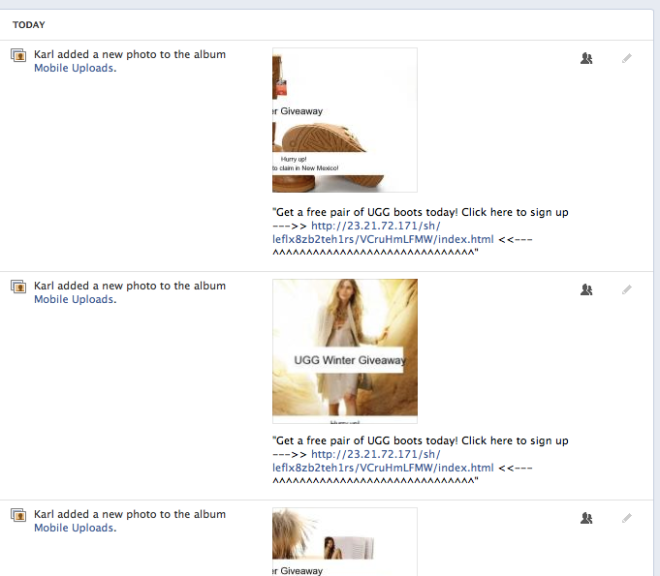The image size is (660, 576).
Task: Click the 23.21.72.171 URL in the second post caption
Action: [383, 461]
